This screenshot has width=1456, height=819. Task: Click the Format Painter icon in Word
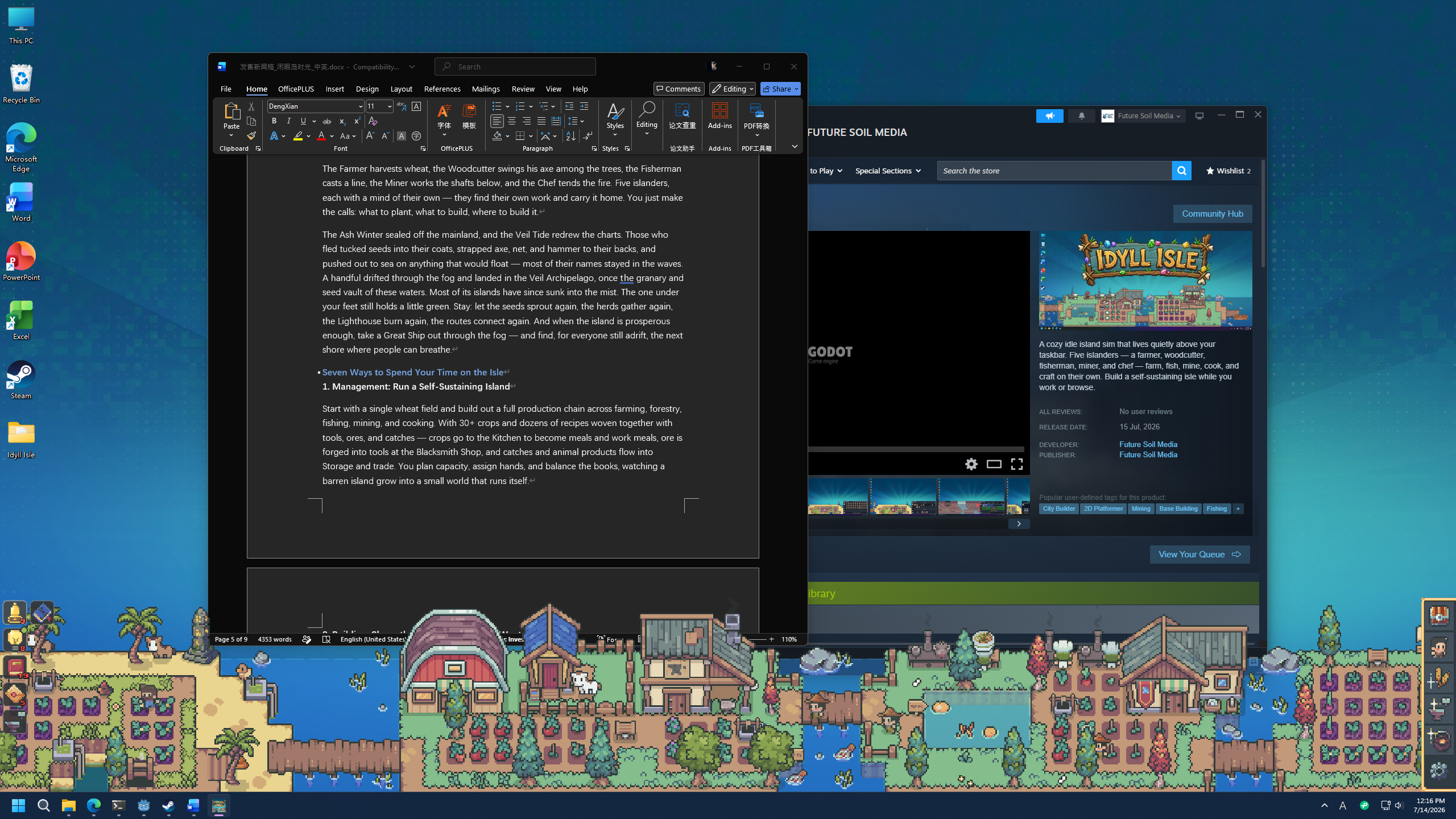click(251, 136)
